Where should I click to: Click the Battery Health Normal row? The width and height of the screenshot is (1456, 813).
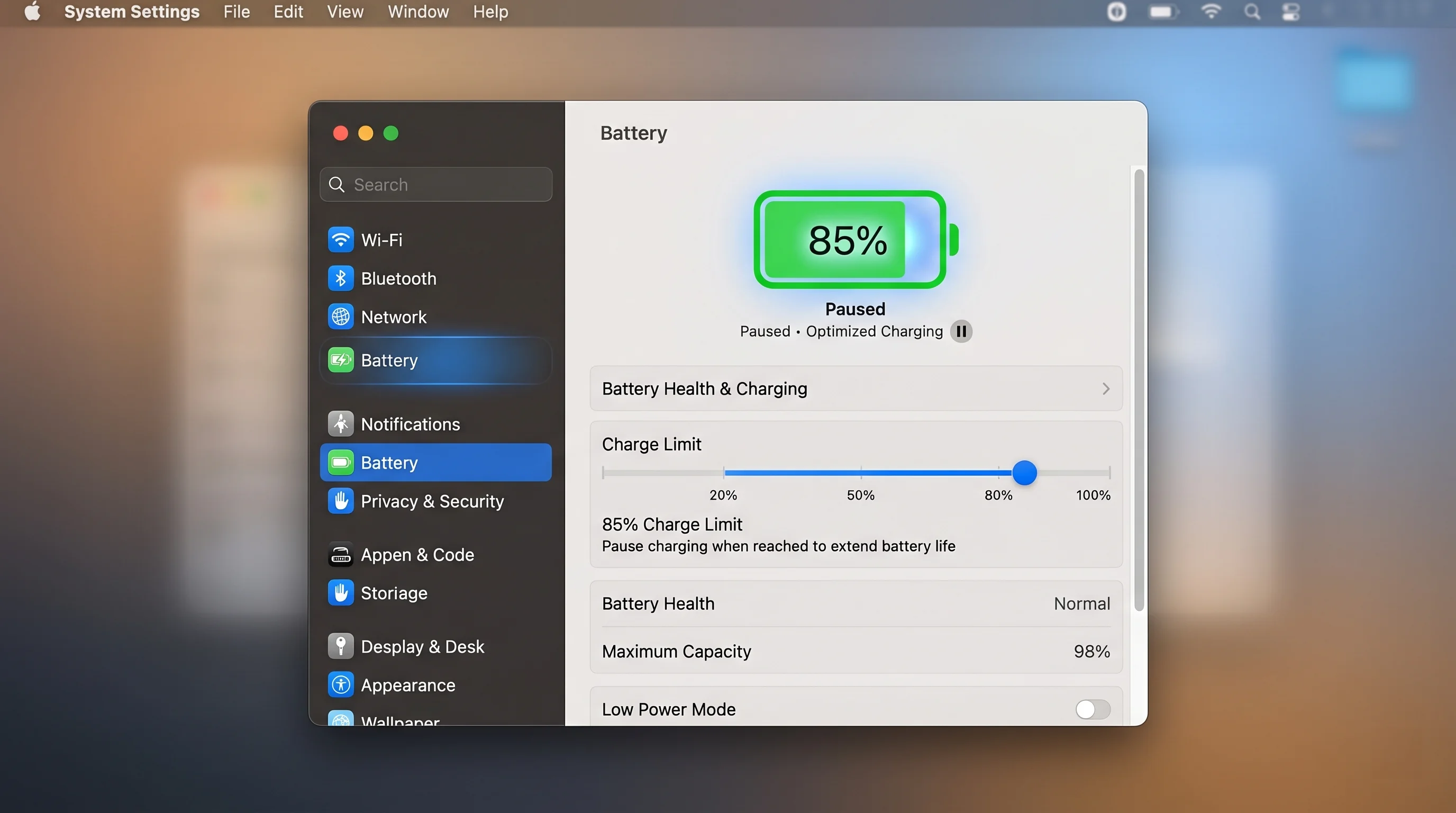(x=856, y=604)
